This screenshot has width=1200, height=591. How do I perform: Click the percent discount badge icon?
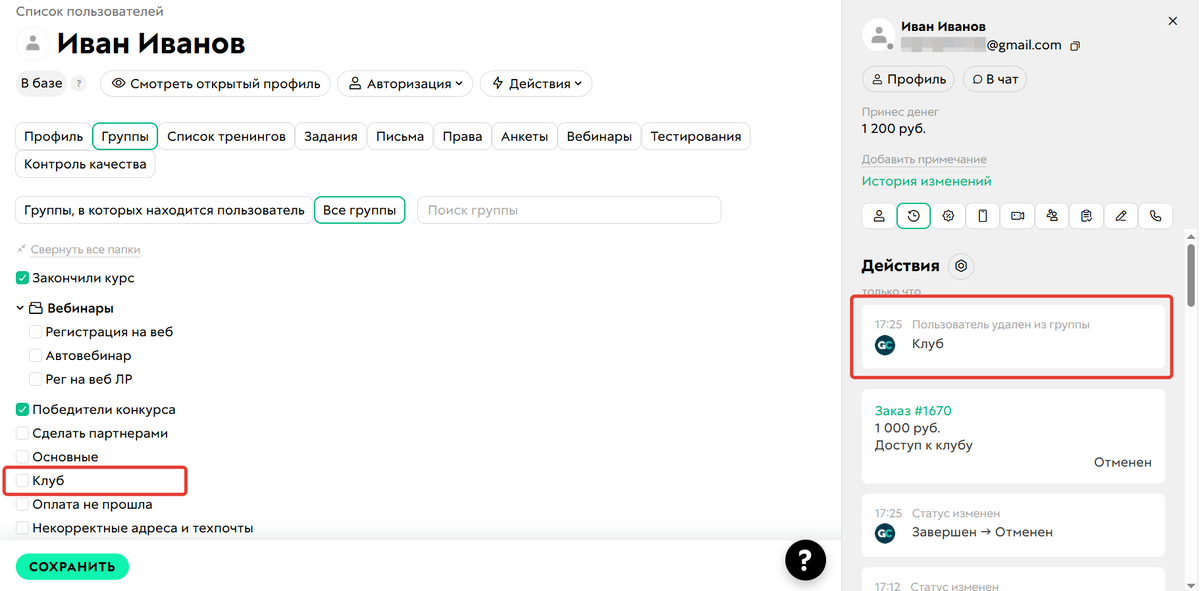(x=948, y=216)
